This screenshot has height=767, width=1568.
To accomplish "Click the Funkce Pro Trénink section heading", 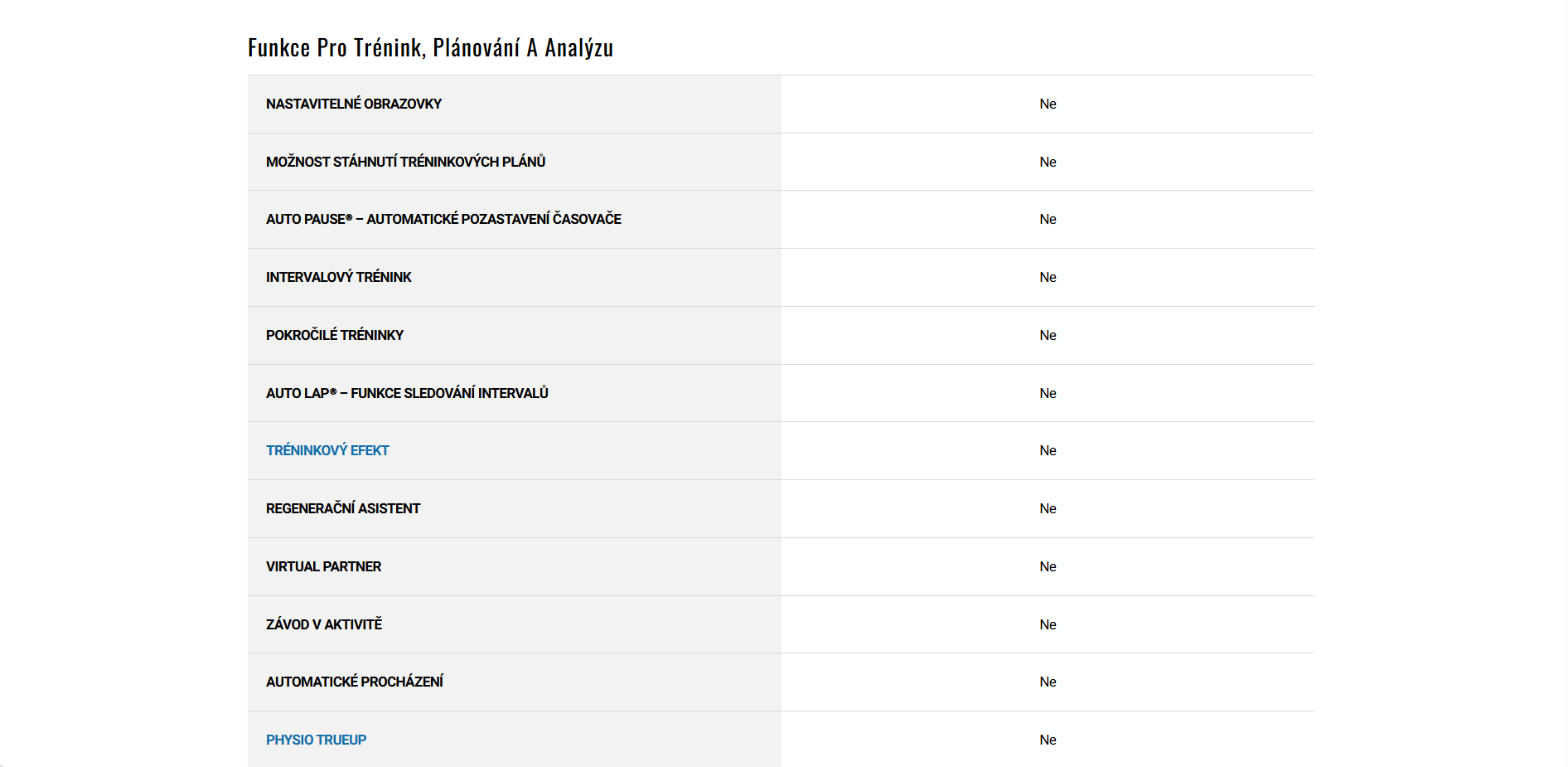I will [x=430, y=48].
